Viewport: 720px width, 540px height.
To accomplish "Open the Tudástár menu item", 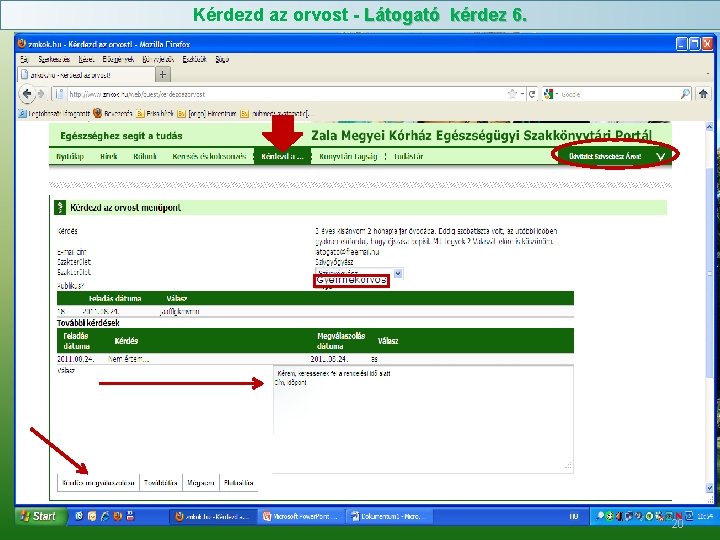I will (x=408, y=157).
